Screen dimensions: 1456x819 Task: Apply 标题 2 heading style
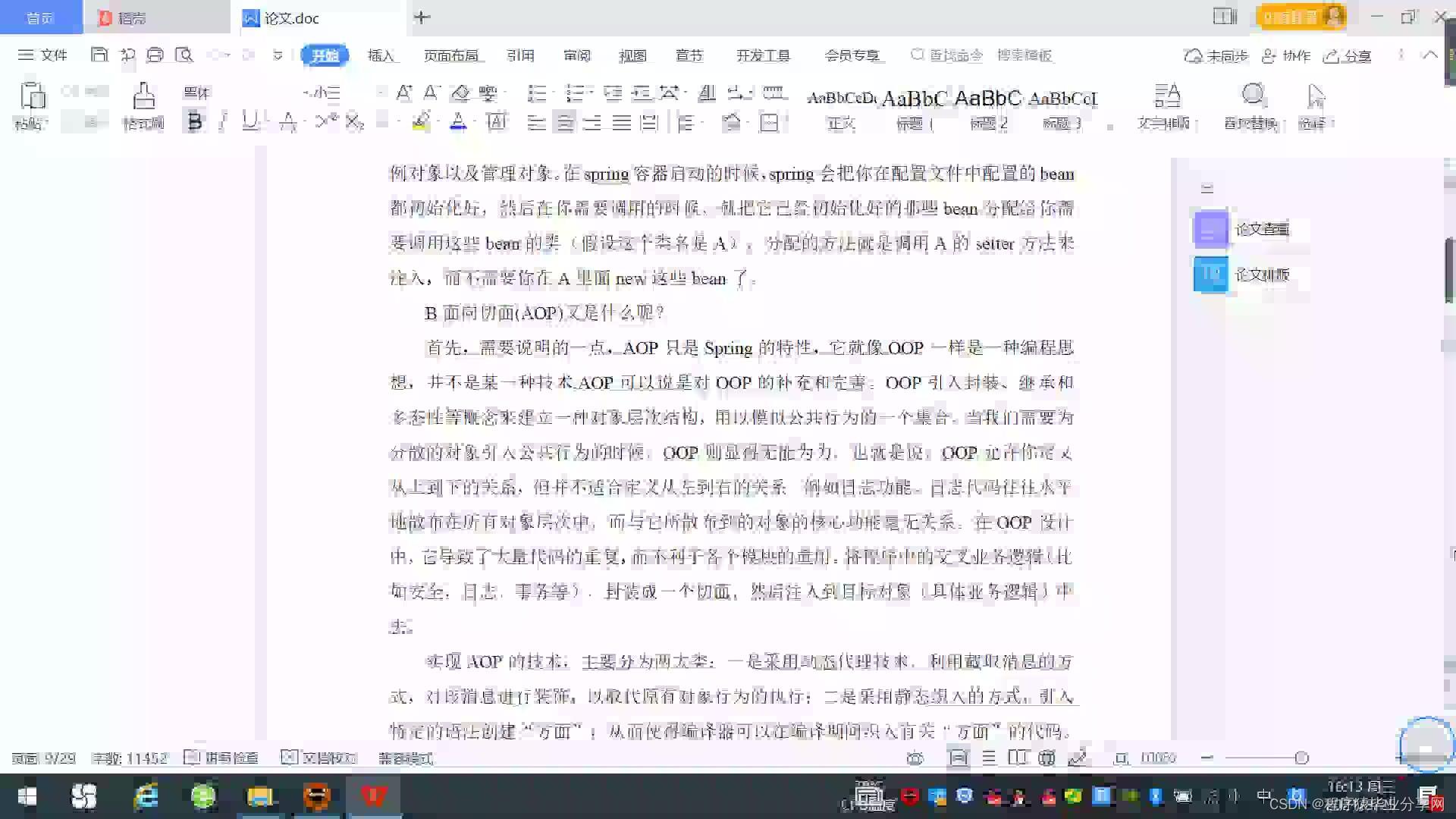tap(988, 106)
